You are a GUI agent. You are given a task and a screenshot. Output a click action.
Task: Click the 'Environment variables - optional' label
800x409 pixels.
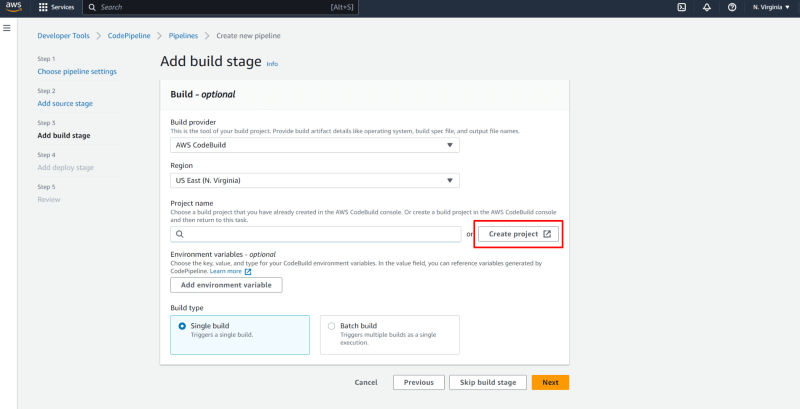[223, 254]
